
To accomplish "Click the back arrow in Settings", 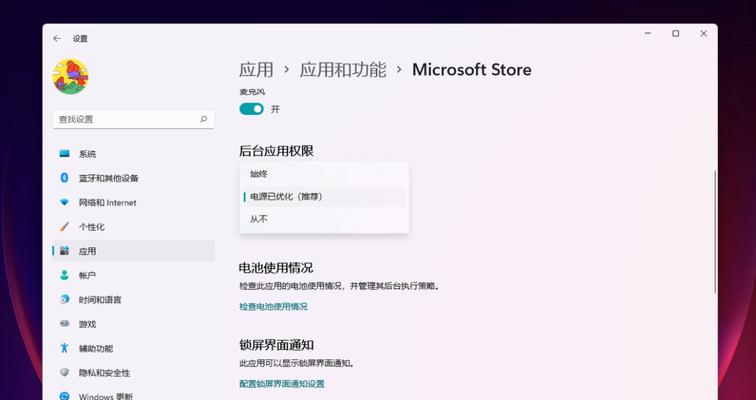I will point(57,39).
